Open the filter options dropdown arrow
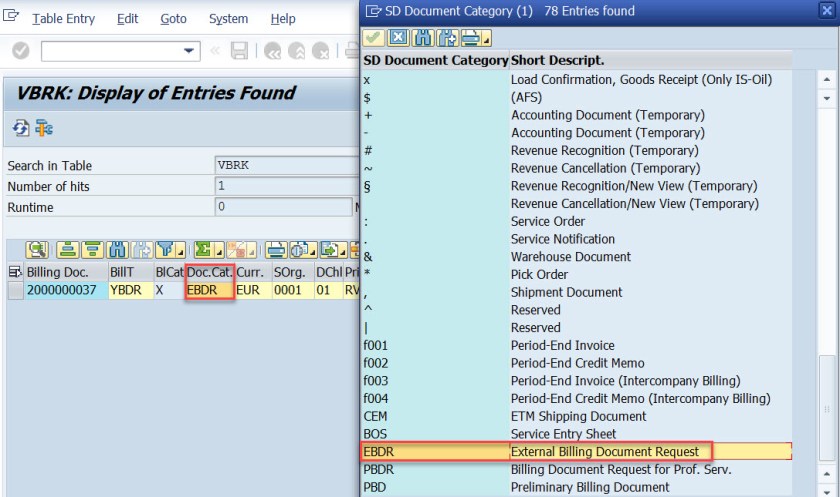The image size is (840, 497). click(181, 251)
